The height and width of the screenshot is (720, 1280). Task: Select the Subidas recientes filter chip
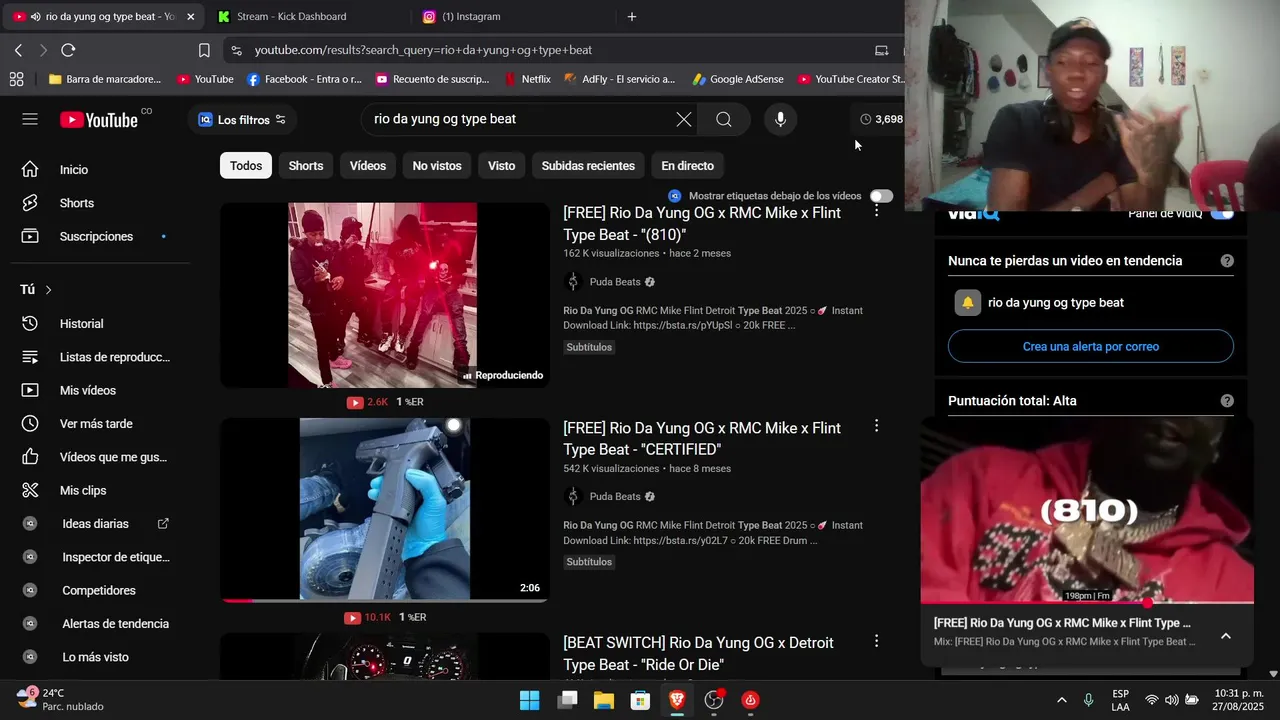pos(588,166)
